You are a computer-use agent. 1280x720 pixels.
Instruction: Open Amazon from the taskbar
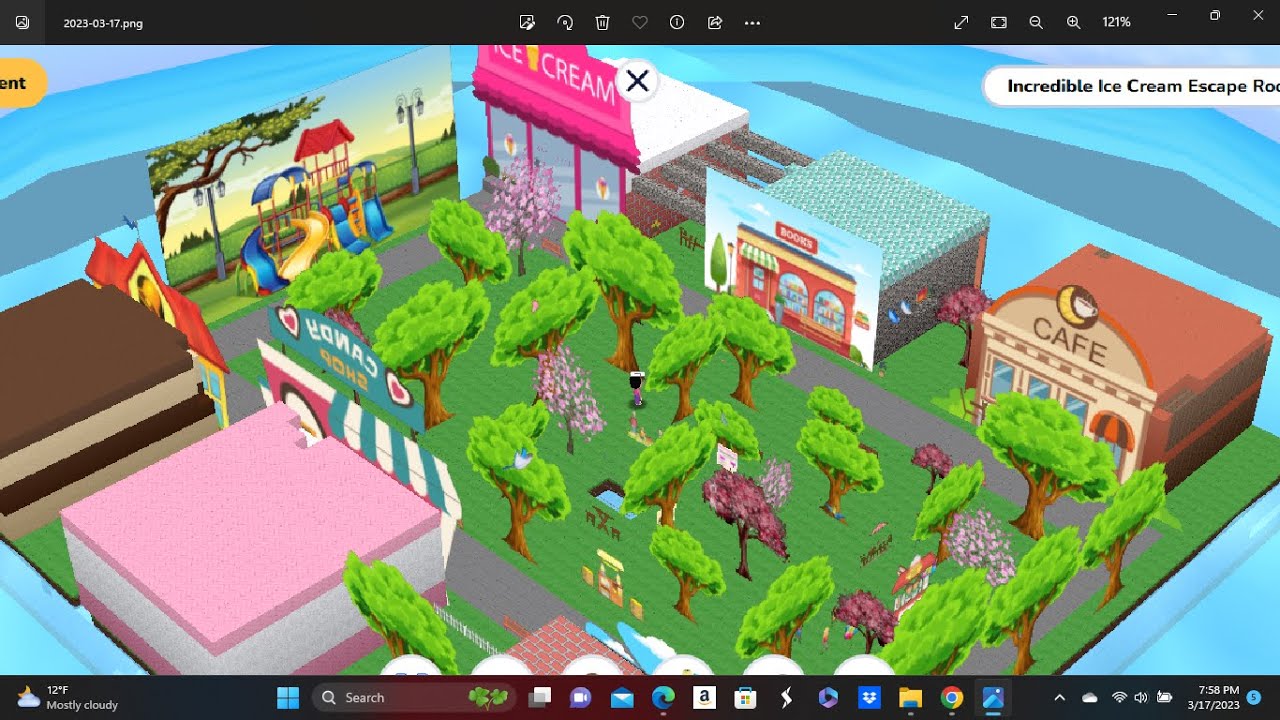704,697
